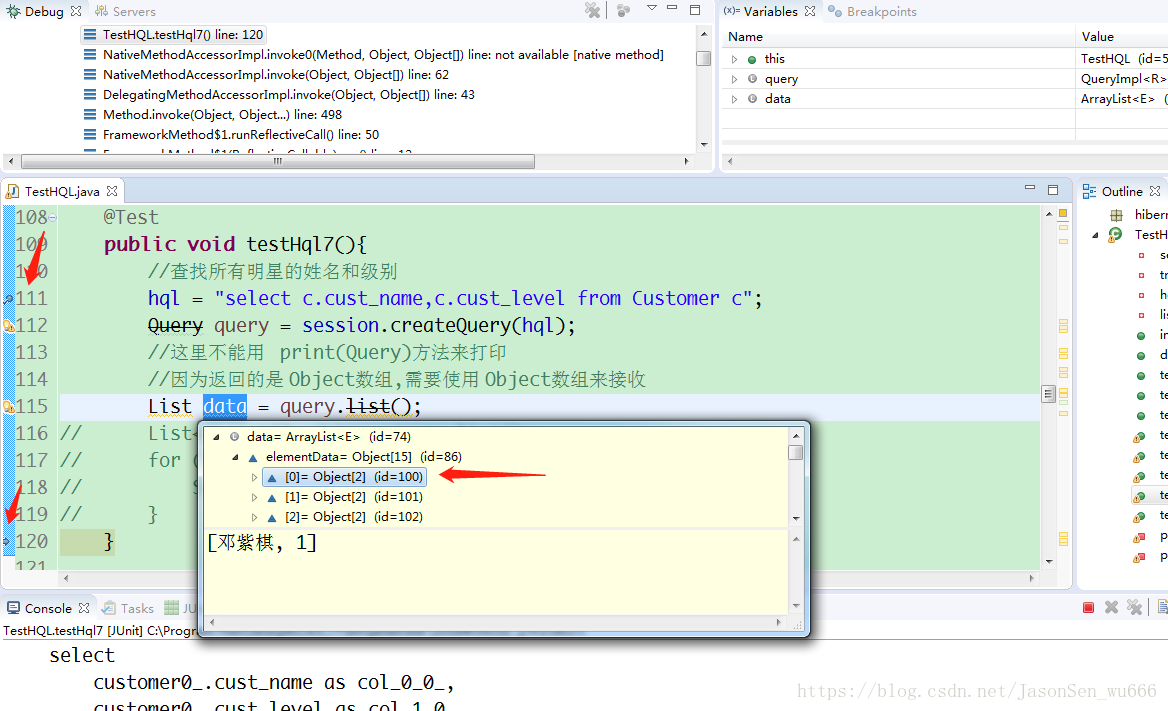Screen dimensions: 1168x711
Task: Expand the 'data' variable in Variables view
Action: (x=734, y=98)
